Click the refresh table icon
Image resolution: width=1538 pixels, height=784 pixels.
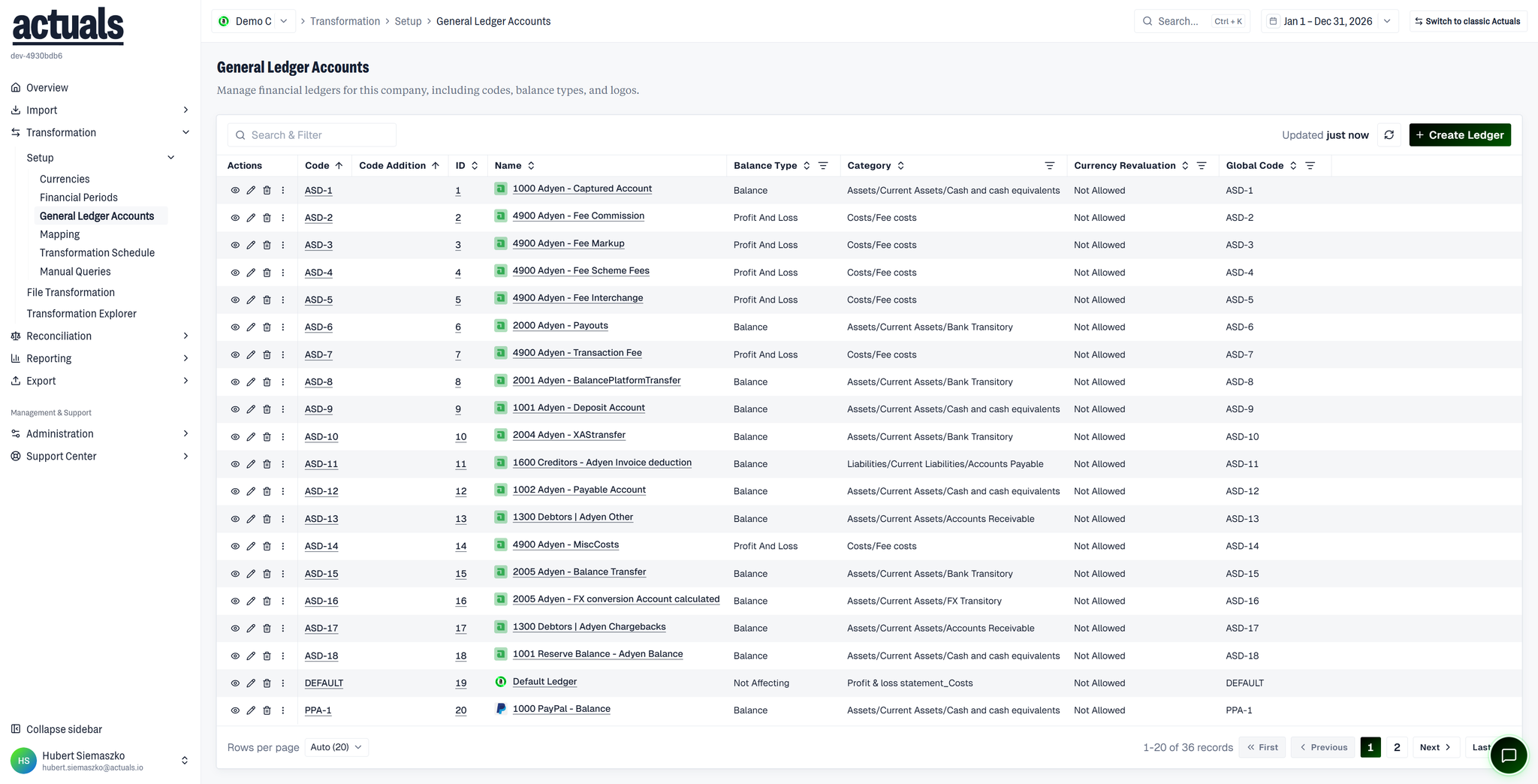[x=1389, y=135]
